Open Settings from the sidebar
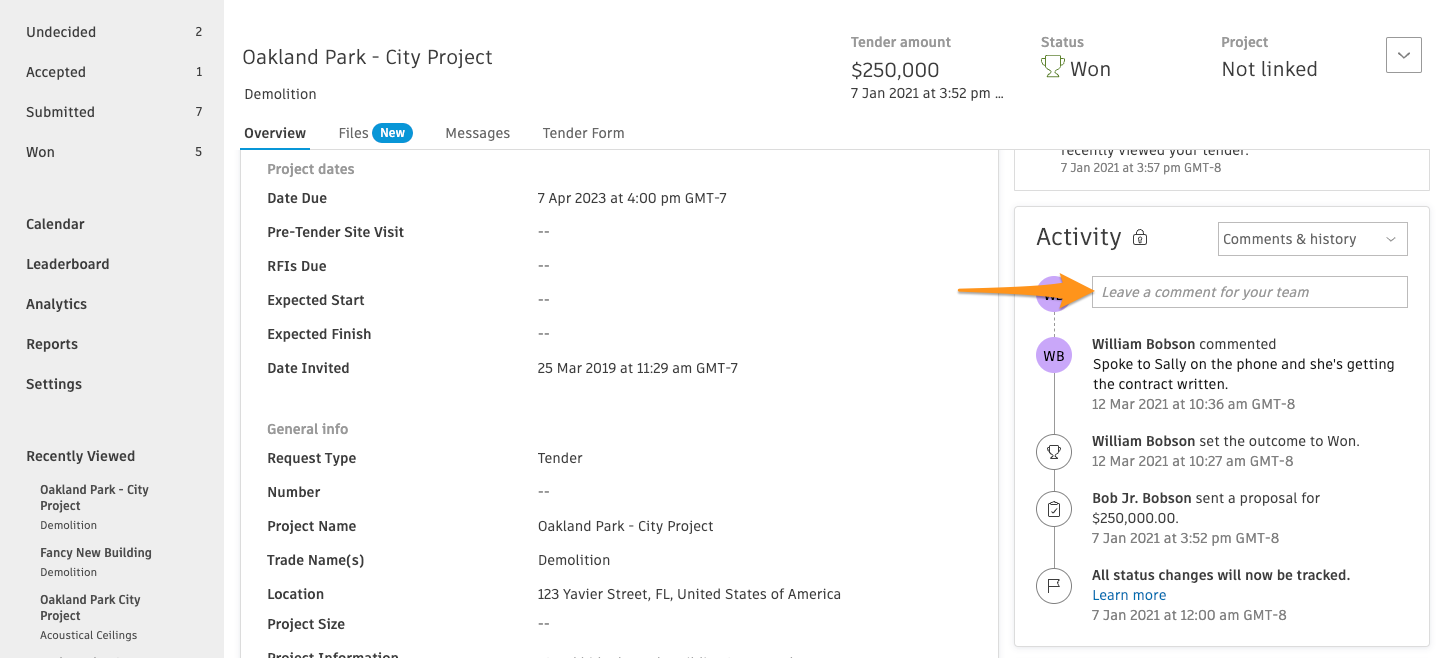 [x=52, y=384]
